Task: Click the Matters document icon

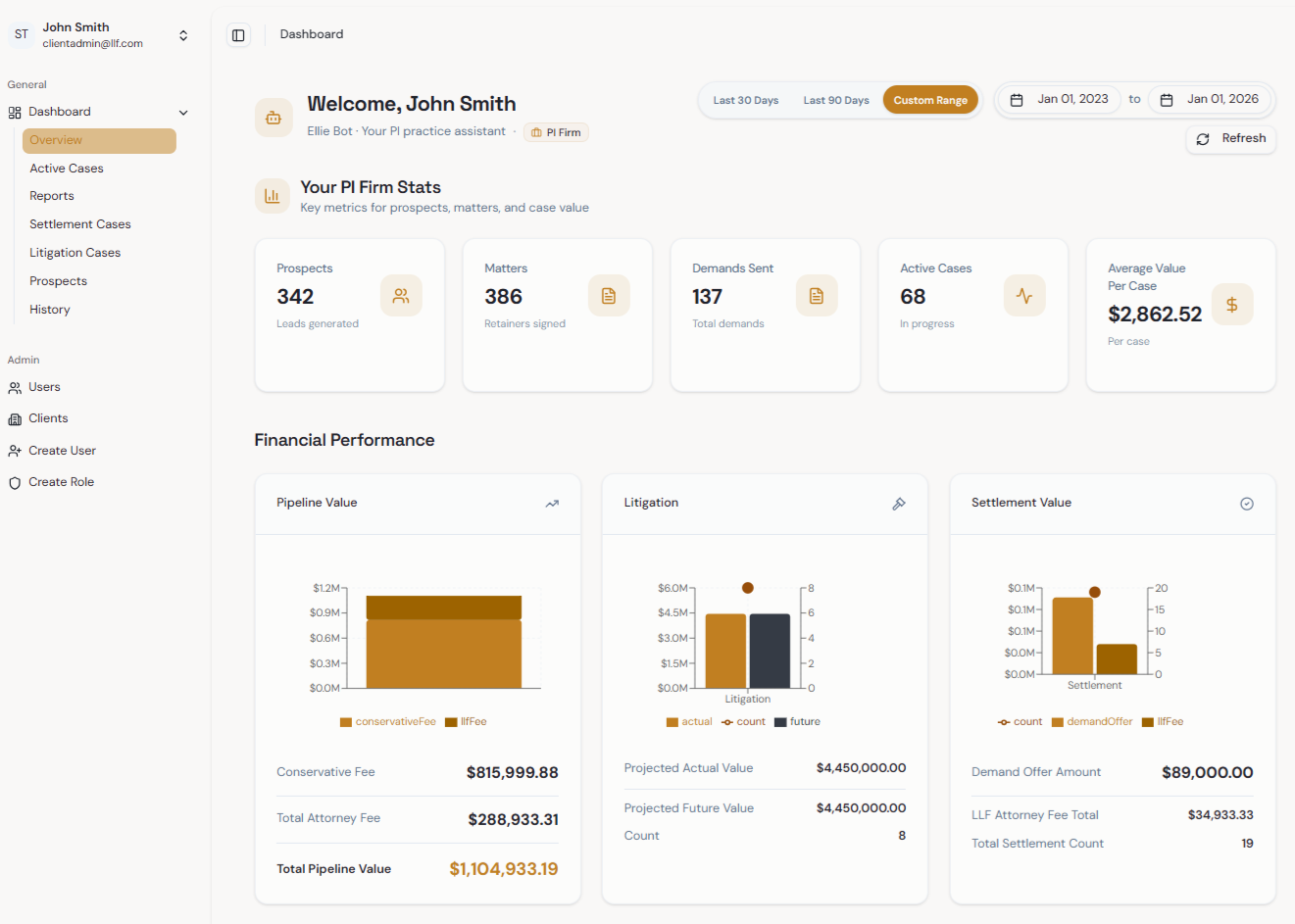Action: (609, 296)
